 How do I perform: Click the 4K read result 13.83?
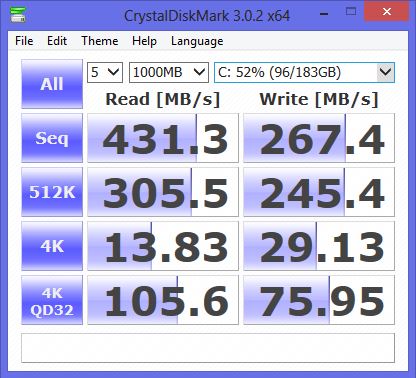(x=163, y=246)
